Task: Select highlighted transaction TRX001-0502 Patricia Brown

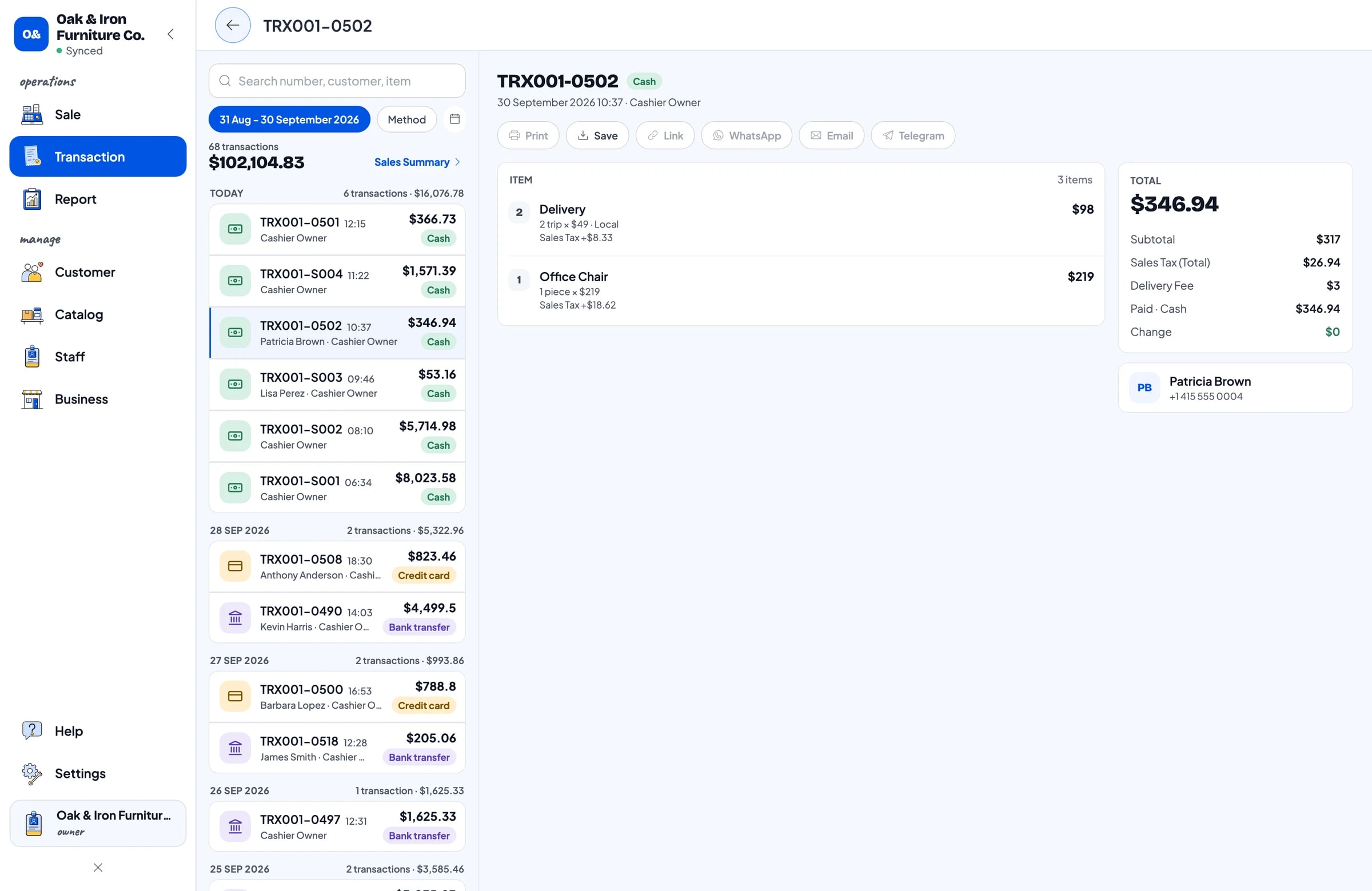Action: [x=337, y=333]
